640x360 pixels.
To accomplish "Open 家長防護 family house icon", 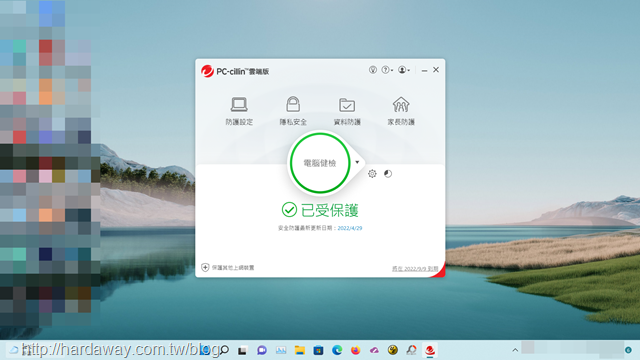I will point(401,104).
